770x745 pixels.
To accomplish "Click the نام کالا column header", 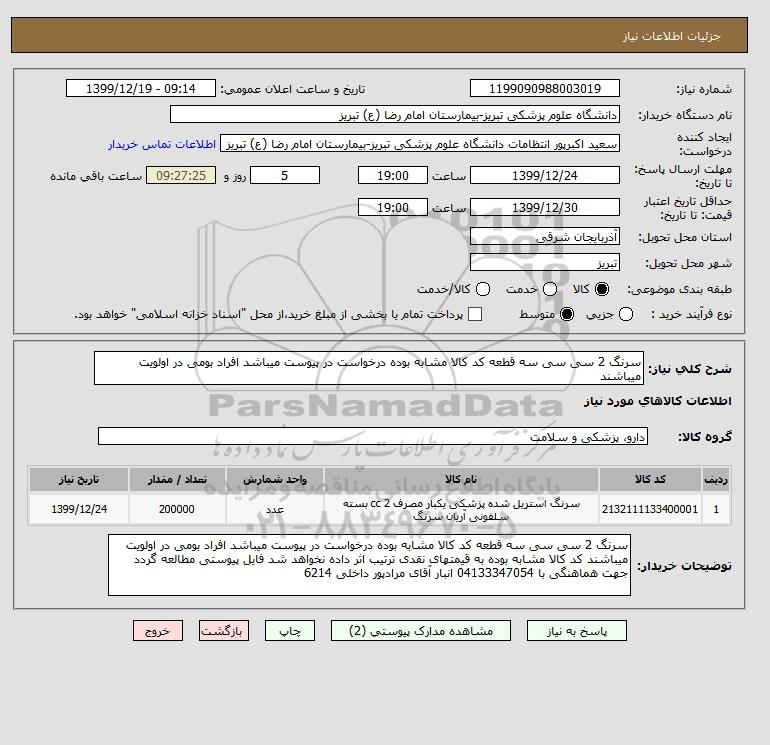I will click(x=461, y=479).
